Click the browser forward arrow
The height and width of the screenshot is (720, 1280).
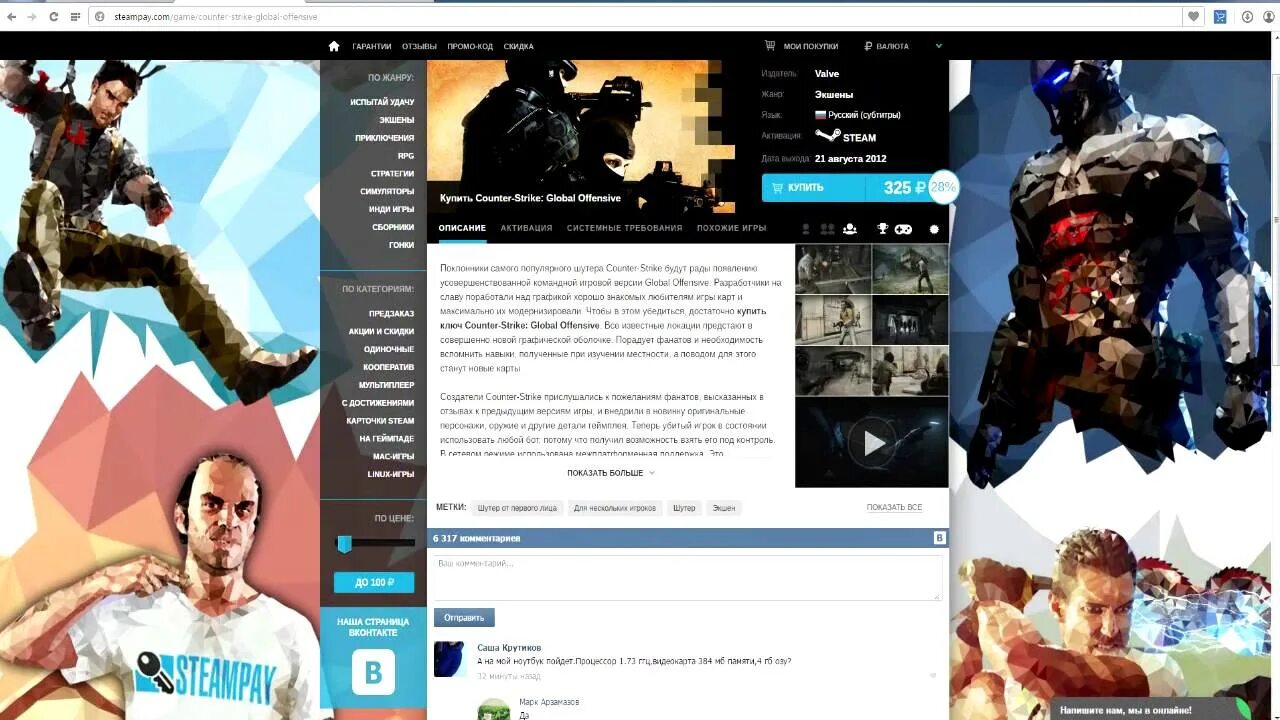coord(32,17)
